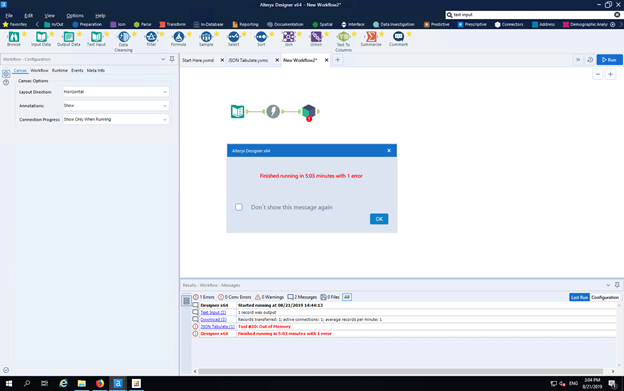This screenshot has height=391, width=624.
Task: Select the Browse tool icon
Action: click(14, 37)
